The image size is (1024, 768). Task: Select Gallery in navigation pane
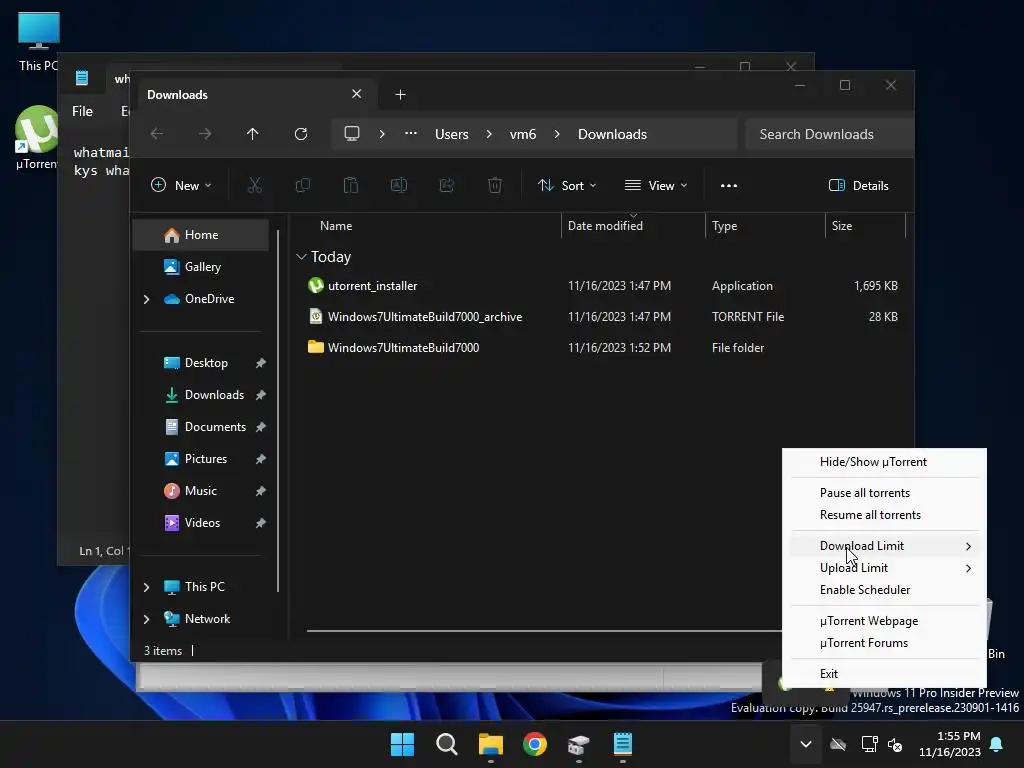(200, 267)
